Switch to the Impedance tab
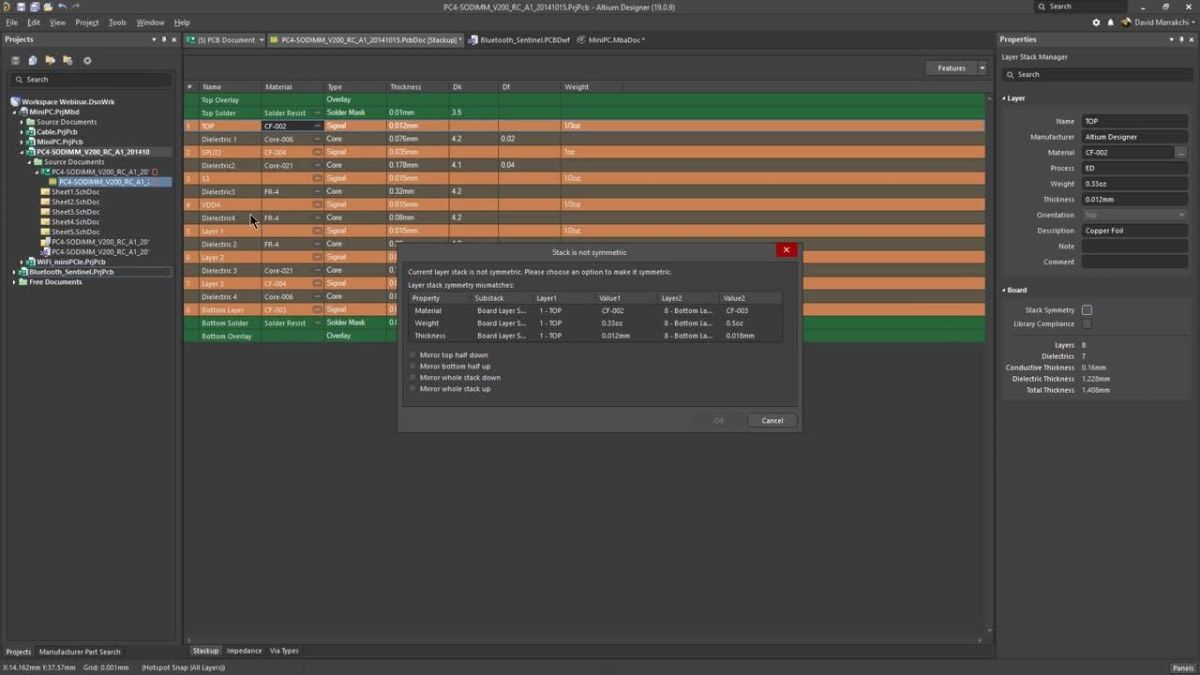The width and height of the screenshot is (1200, 675). point(244,650)
